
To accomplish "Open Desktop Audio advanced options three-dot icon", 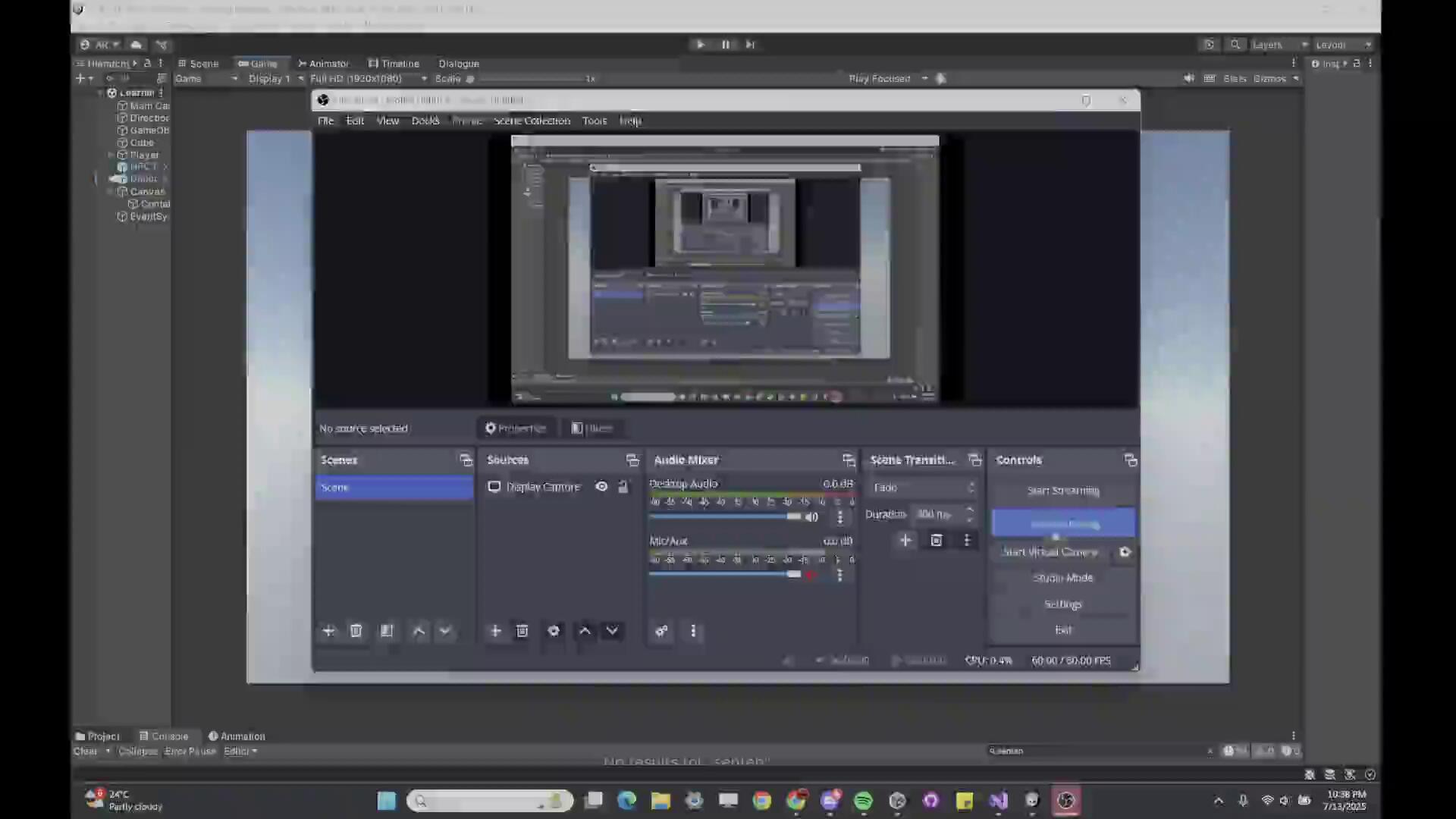I will click(839, 516).
